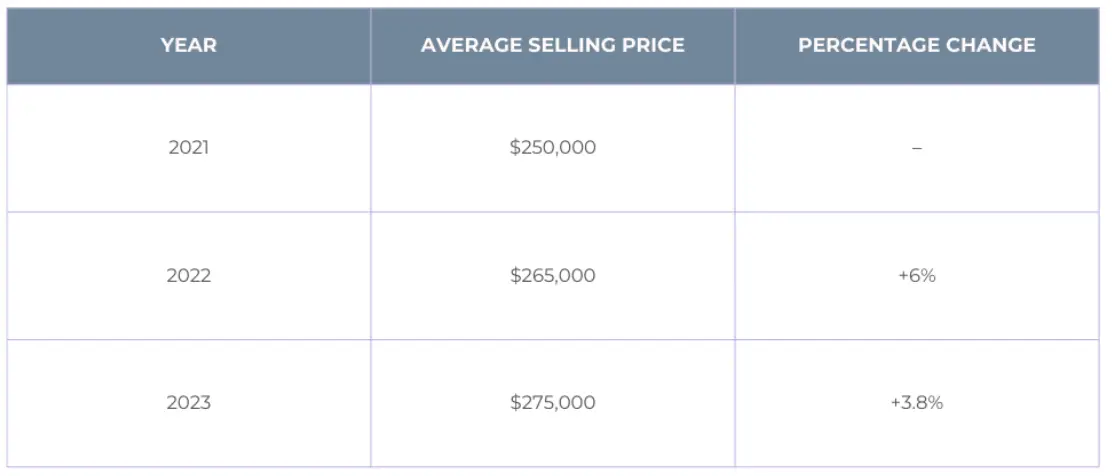The height and width of the screenshot is (476, 1112).
Task: Click the row border between 2022 and 2023
Action: (x=552, y=340)
